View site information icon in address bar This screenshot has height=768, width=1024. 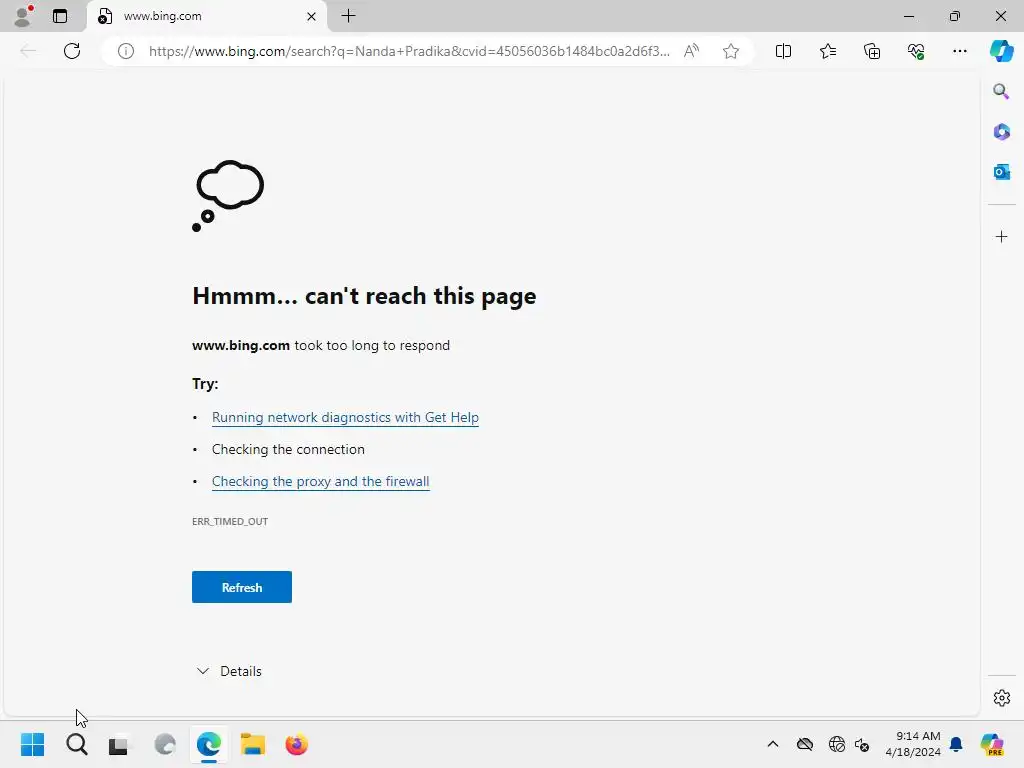[126, 51]
